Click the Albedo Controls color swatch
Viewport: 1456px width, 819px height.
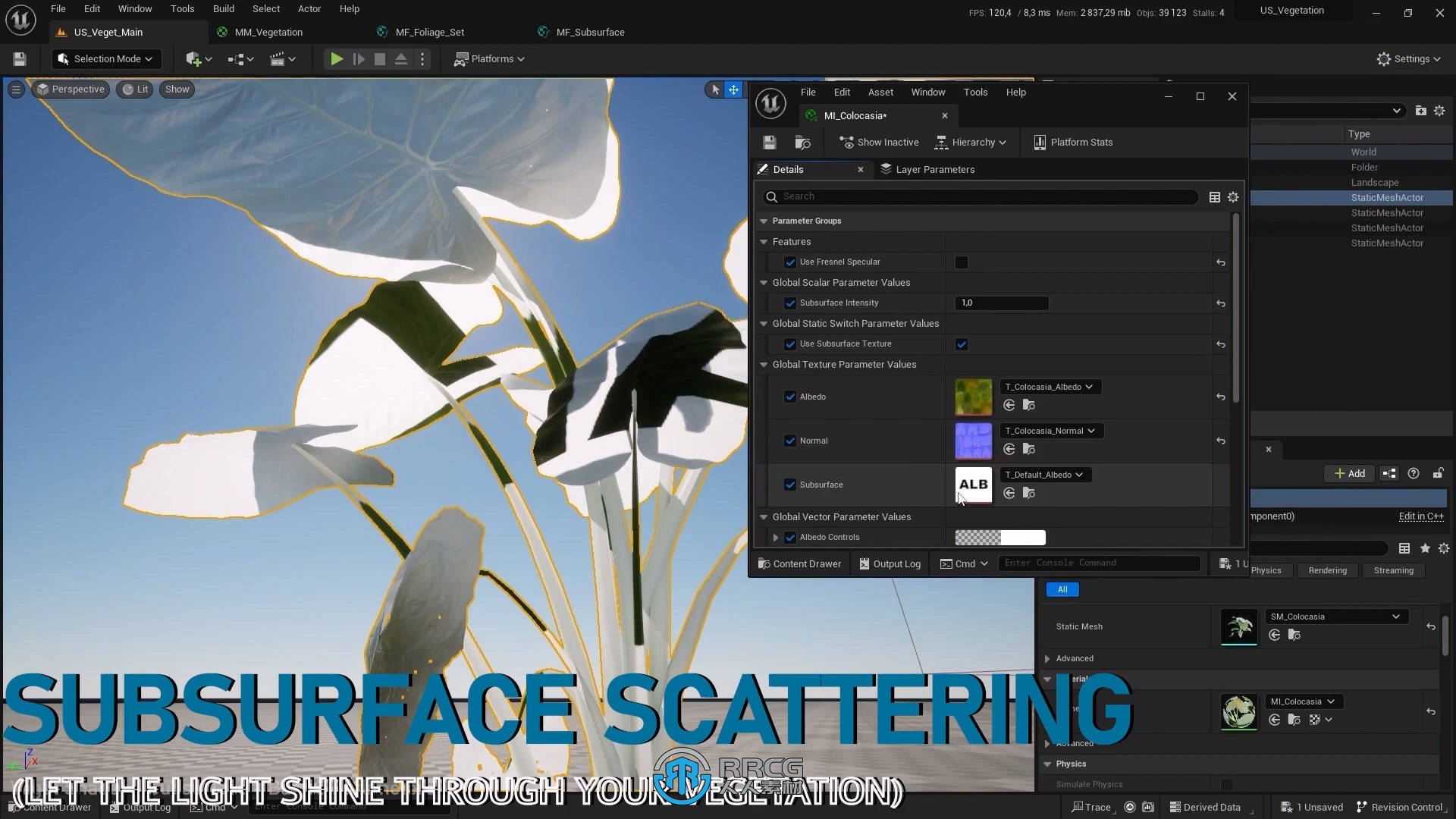pyautogui.click(x=1000, y=537)
